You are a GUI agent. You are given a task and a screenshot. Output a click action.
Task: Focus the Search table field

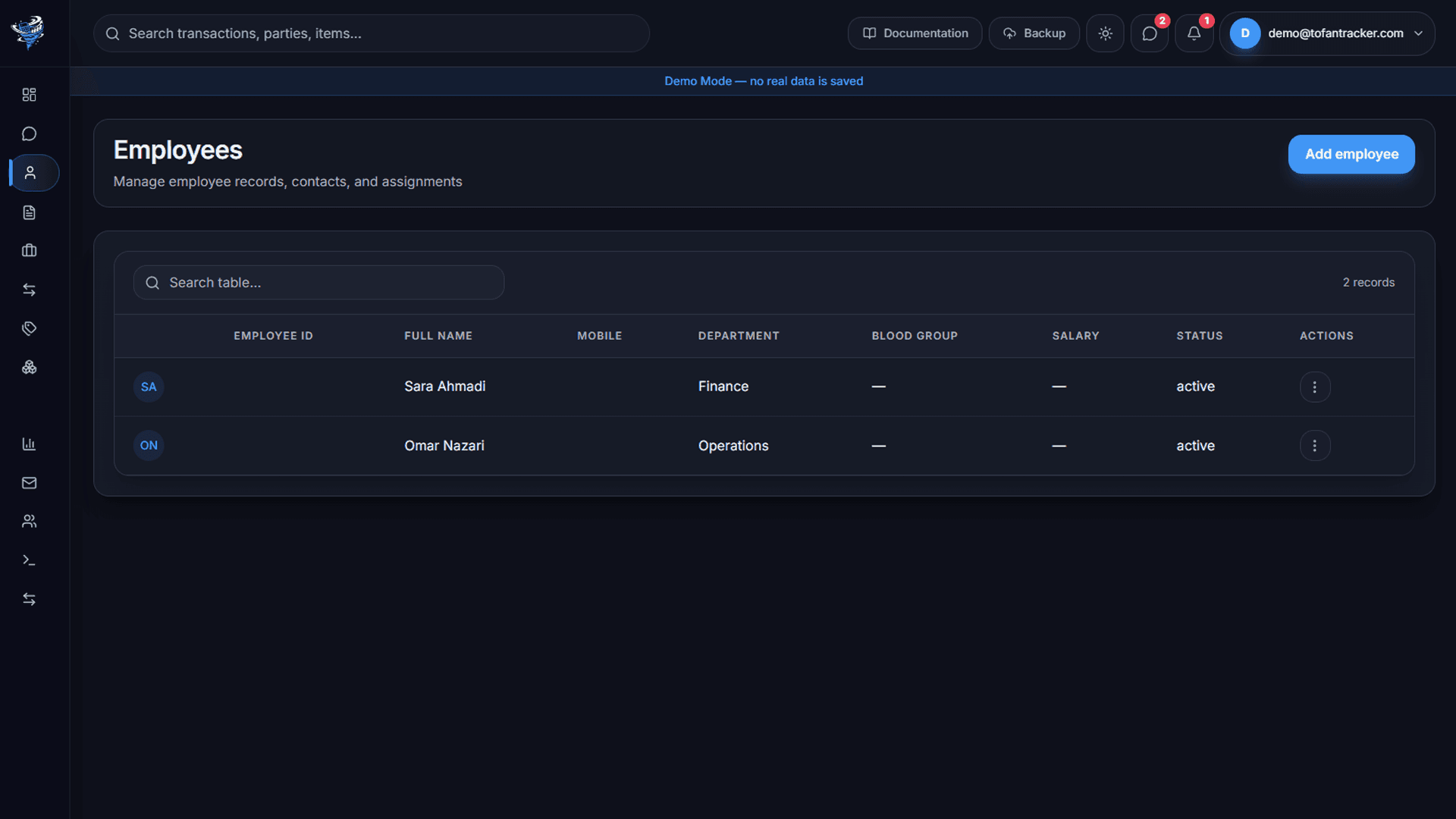(x=318, y=282)
